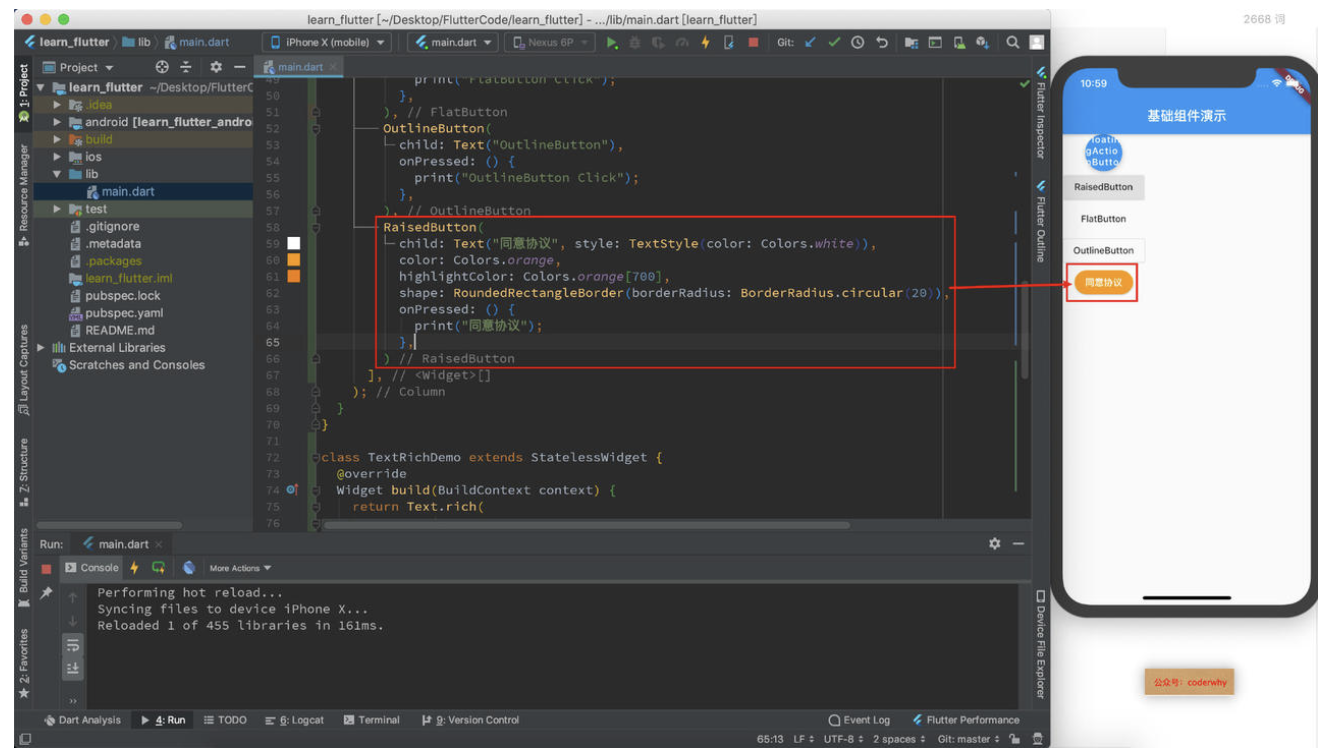Revert changes with Git rollback arrow
This screenshot has width=1324, height=750.
[x=882, y=43]
